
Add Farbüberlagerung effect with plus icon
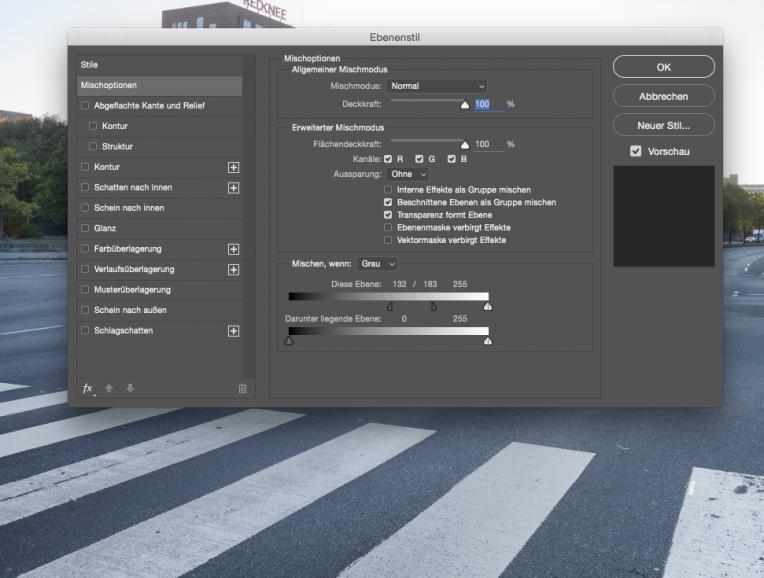(x=233, y=249)
